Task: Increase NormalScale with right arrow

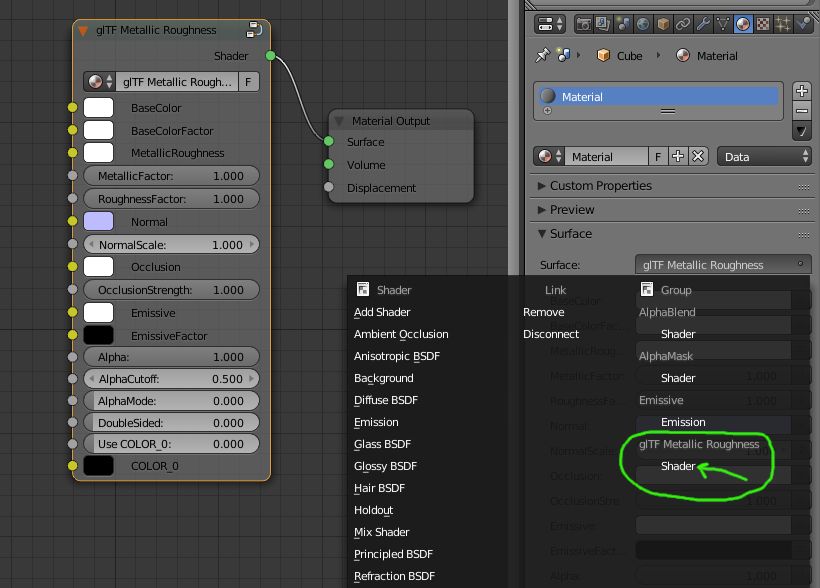Action: pos(252,244)
